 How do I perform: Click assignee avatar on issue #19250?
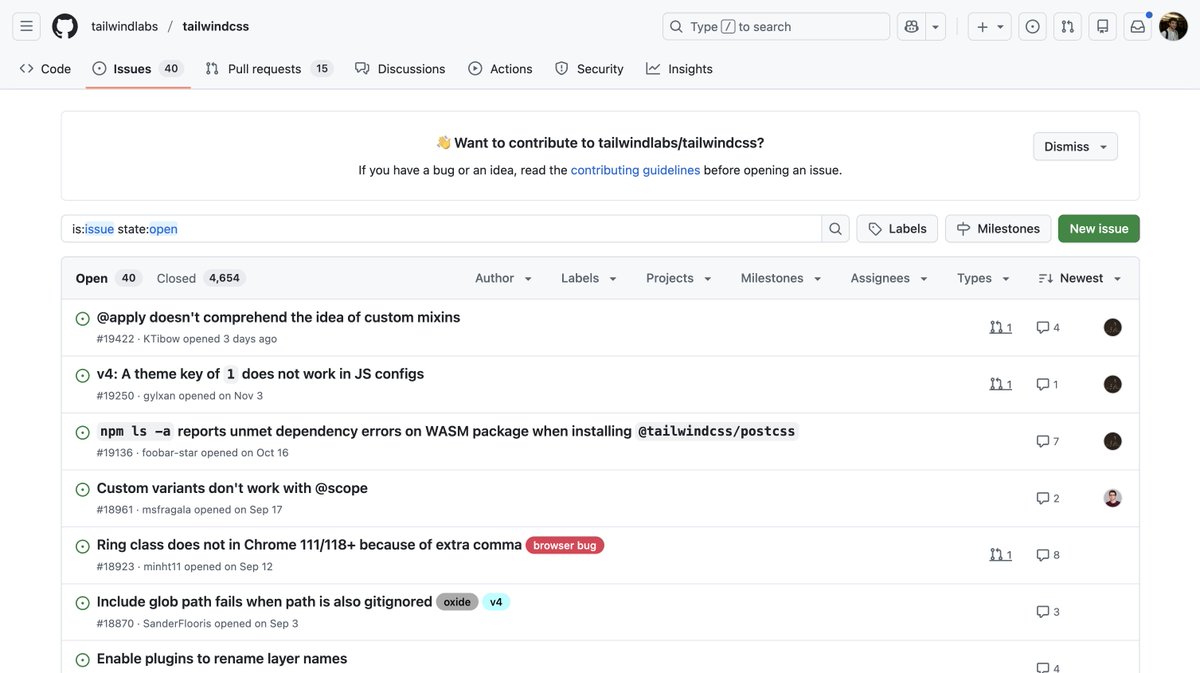1112,384
